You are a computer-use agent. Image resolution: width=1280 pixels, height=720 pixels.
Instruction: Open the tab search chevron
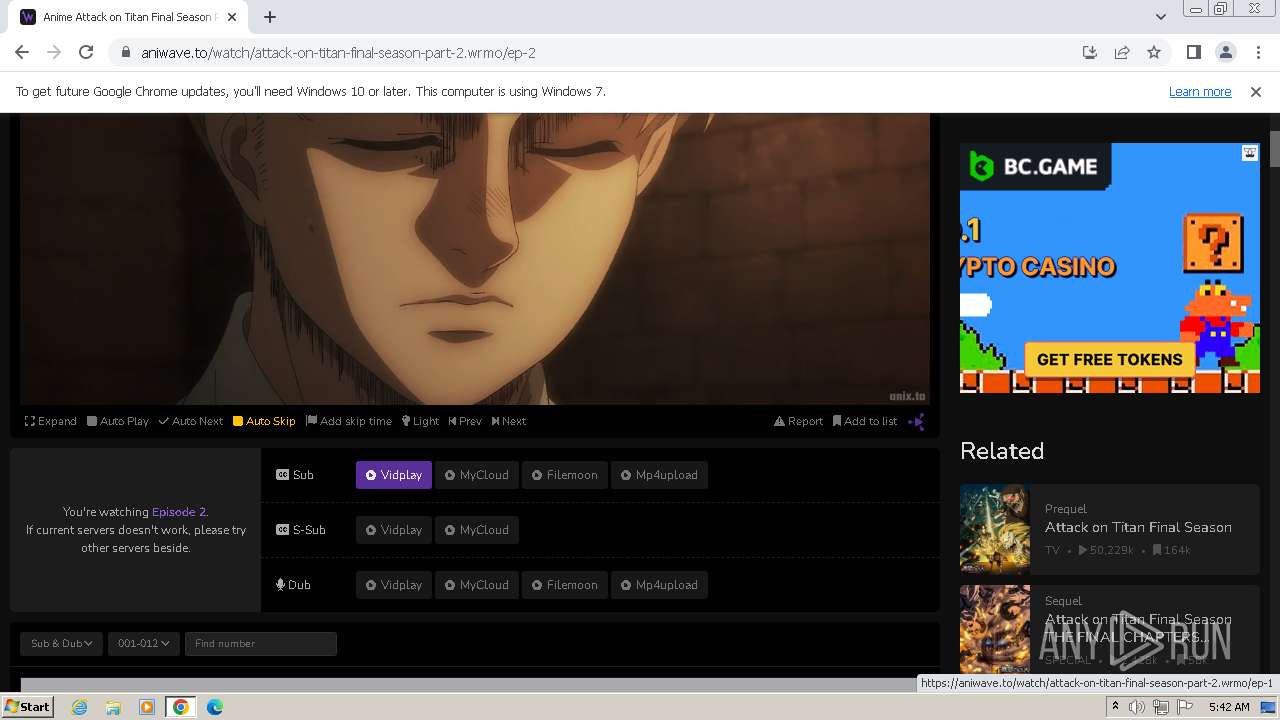[1160, 17]
